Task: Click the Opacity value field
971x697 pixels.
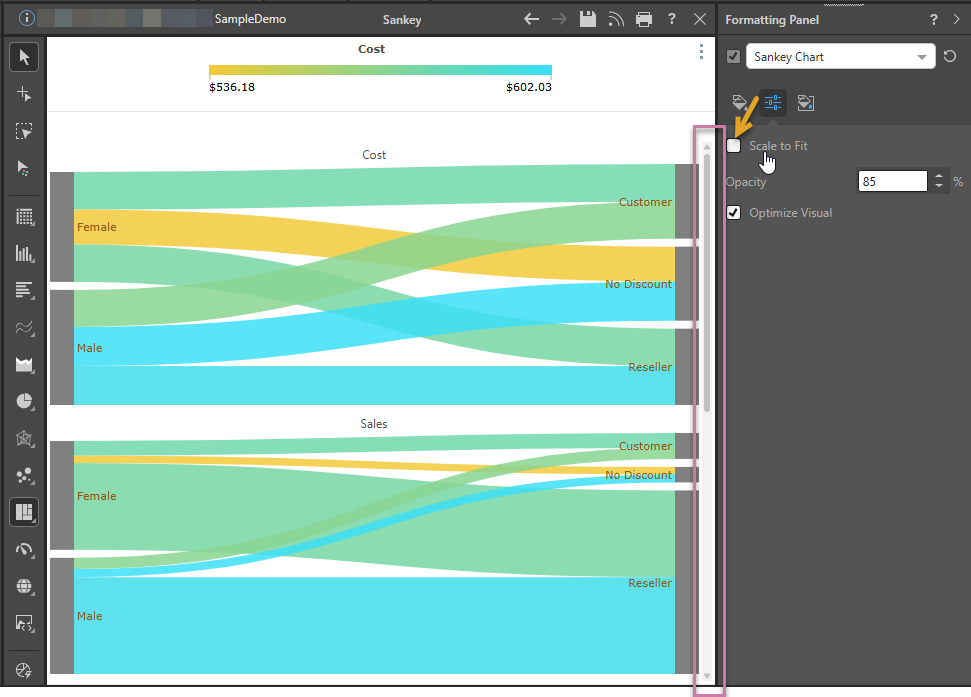Action: [892, 181]
